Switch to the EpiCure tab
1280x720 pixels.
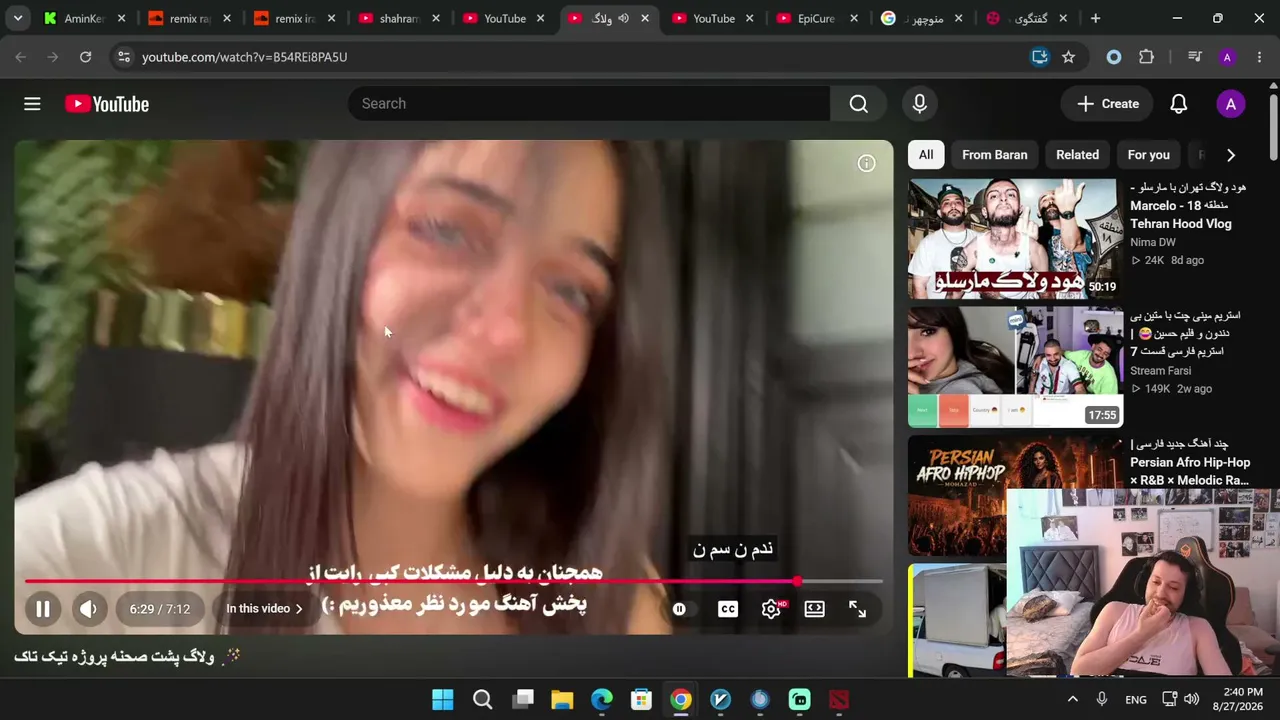pyautogui.click(x=817, y=18)
